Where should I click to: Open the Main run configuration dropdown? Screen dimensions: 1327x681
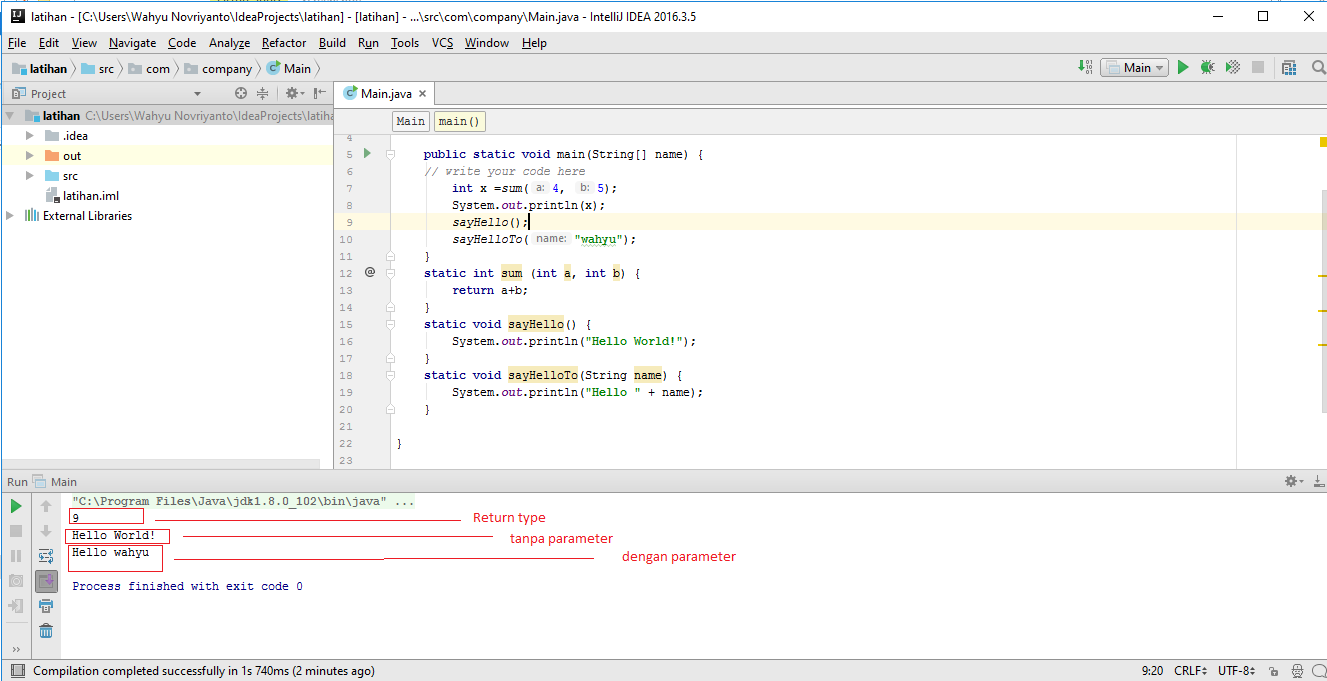click(x=1134, y=67)
